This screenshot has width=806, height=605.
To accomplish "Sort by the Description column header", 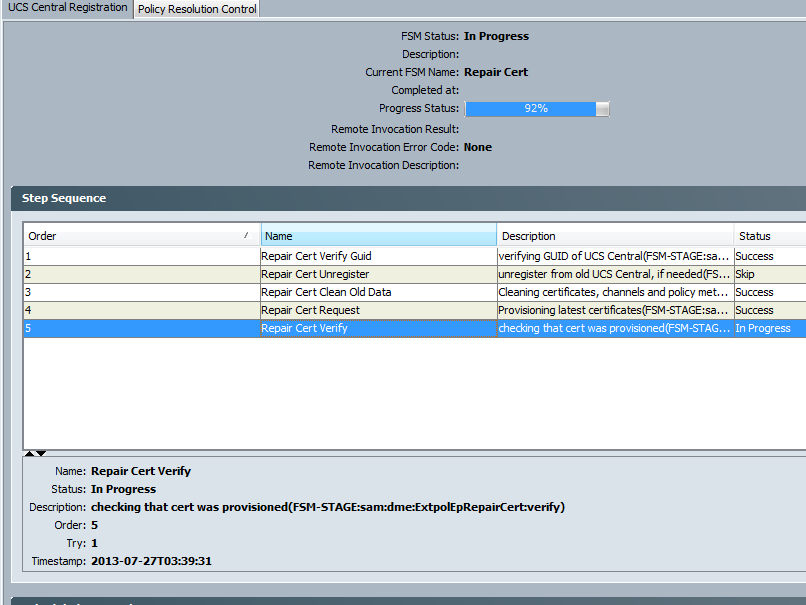I will pos(615,236).
